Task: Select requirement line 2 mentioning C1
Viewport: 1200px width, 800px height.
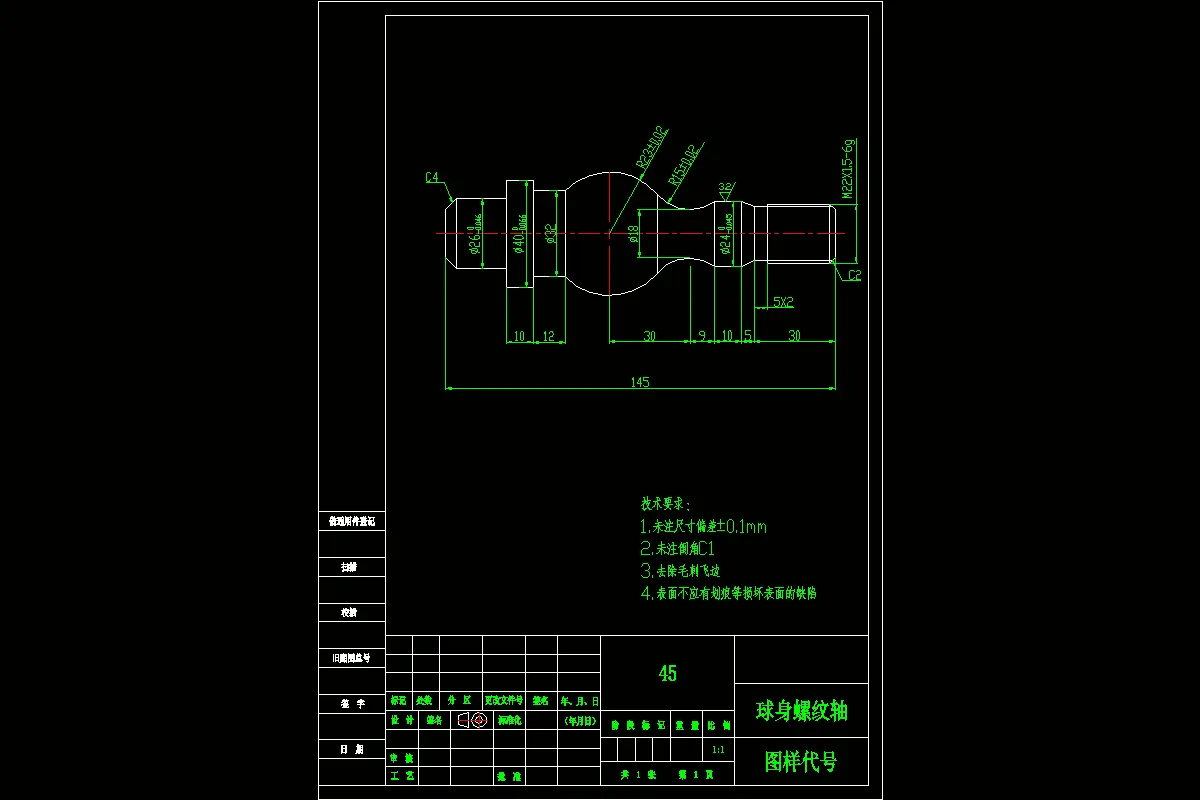Action: point(678,548)
